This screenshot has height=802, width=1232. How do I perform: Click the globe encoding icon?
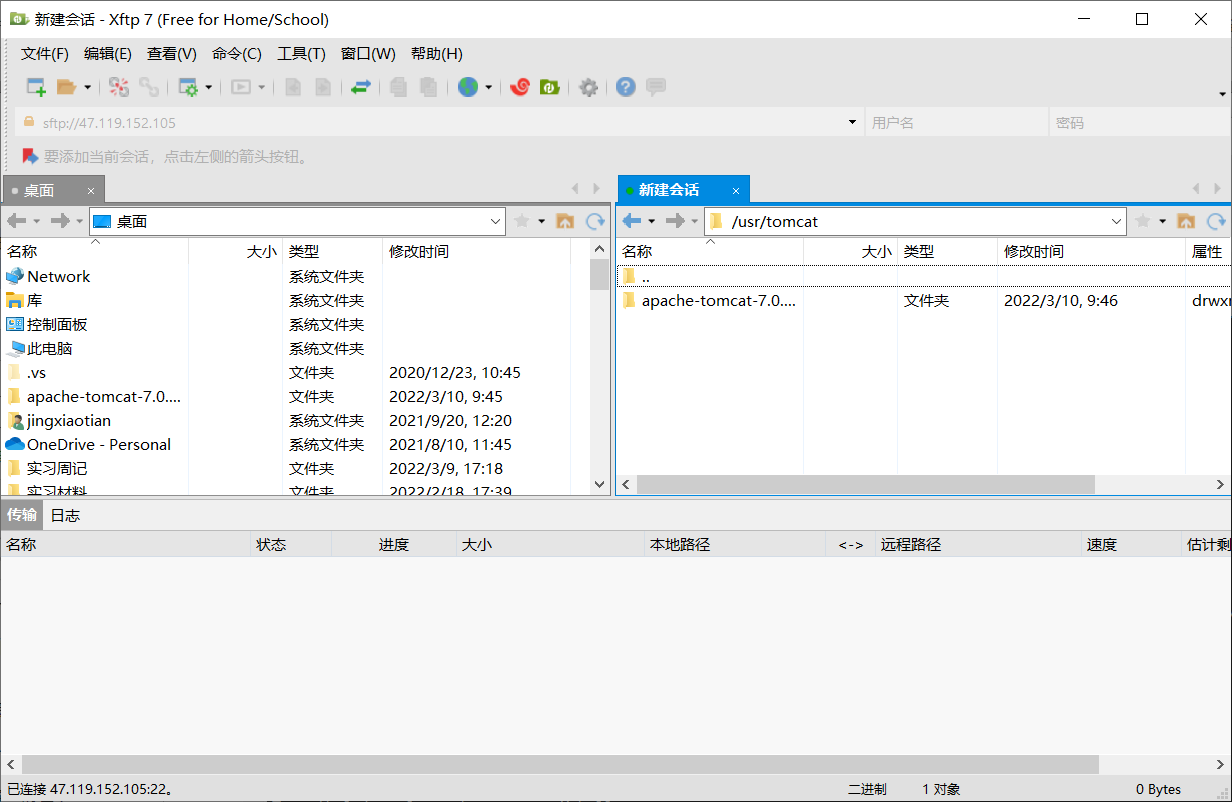pyautogui.click(x=468, y=87)
